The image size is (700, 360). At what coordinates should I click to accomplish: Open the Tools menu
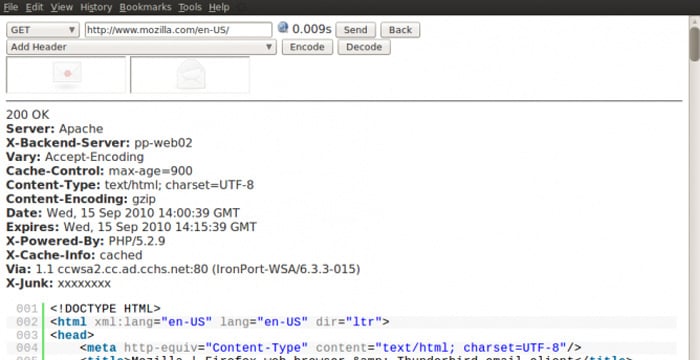(190, 7)
